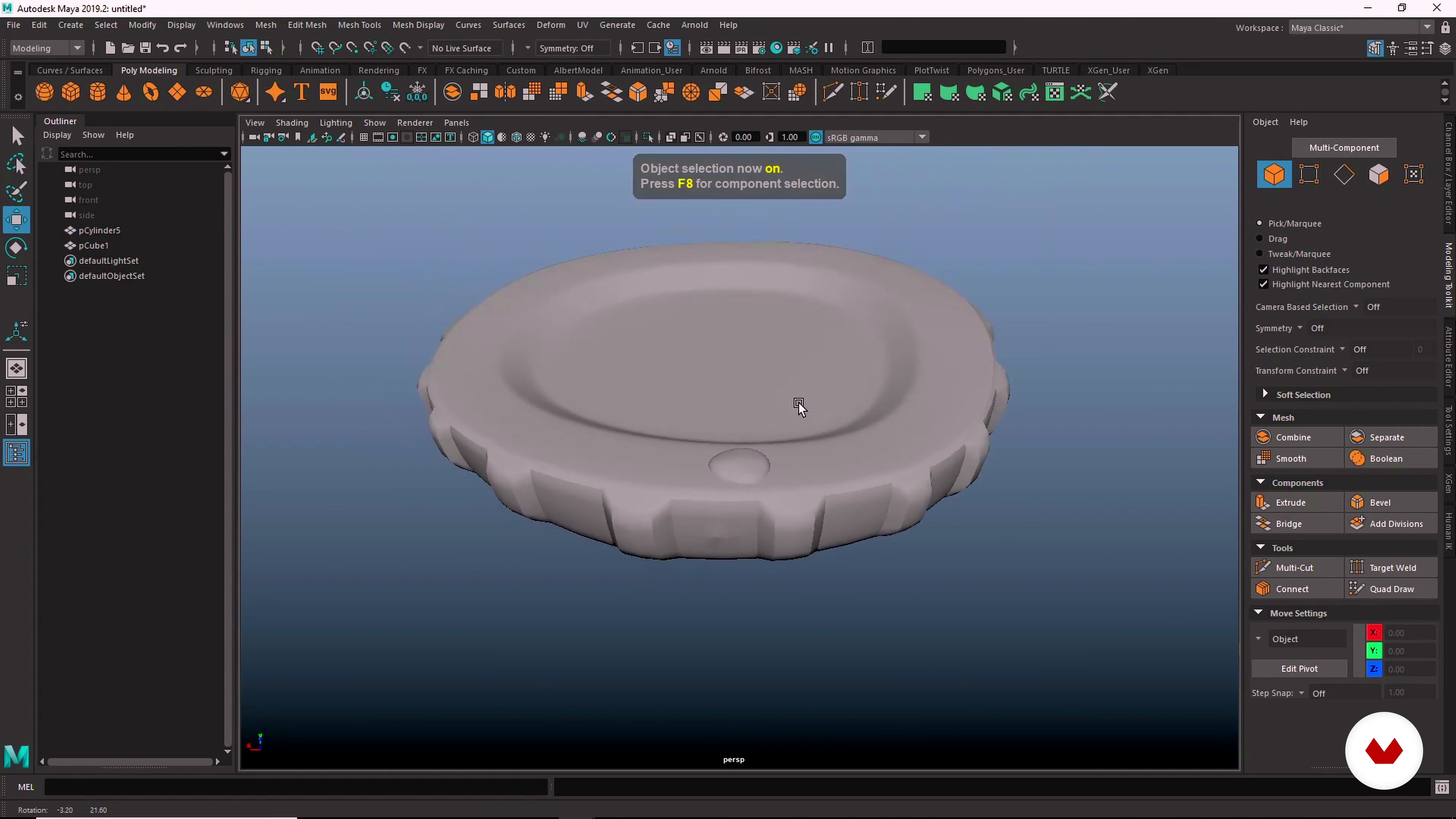
Task: Expand the Soft Selection section
Action: tap(1266, 394)
